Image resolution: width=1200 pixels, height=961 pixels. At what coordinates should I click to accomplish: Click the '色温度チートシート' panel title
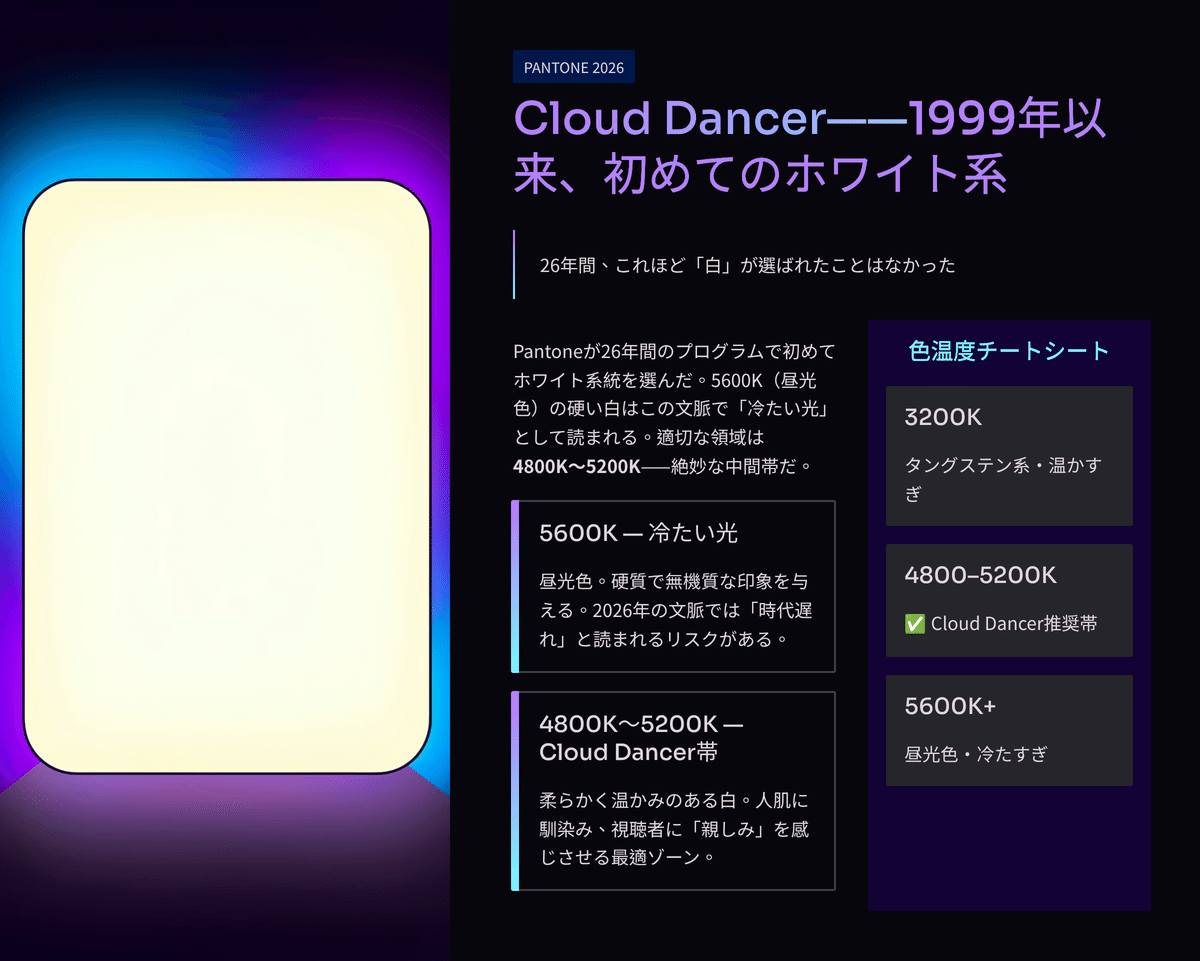(x=1009, y=351)
